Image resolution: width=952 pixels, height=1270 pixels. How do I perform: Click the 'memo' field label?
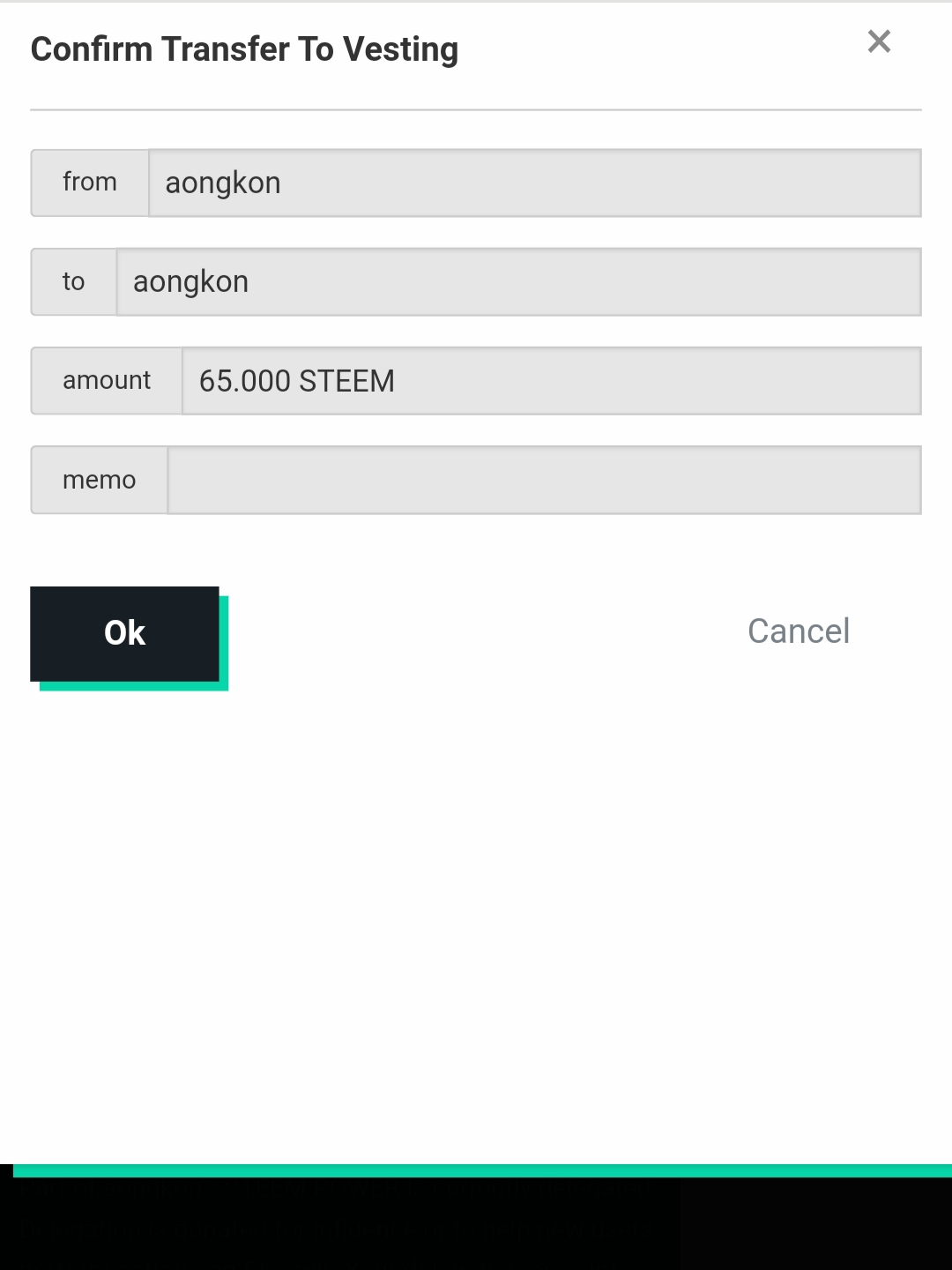pos(100,480)
